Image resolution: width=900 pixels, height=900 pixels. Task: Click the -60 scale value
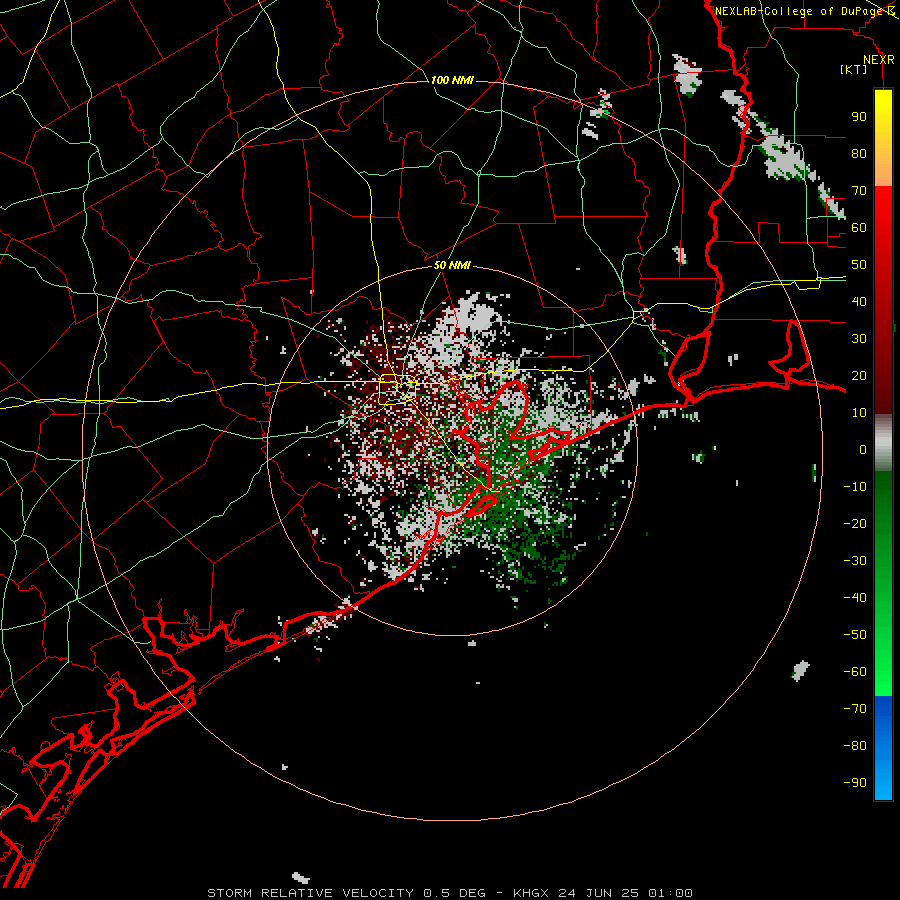pyautogui.click(x=855, y=672)
